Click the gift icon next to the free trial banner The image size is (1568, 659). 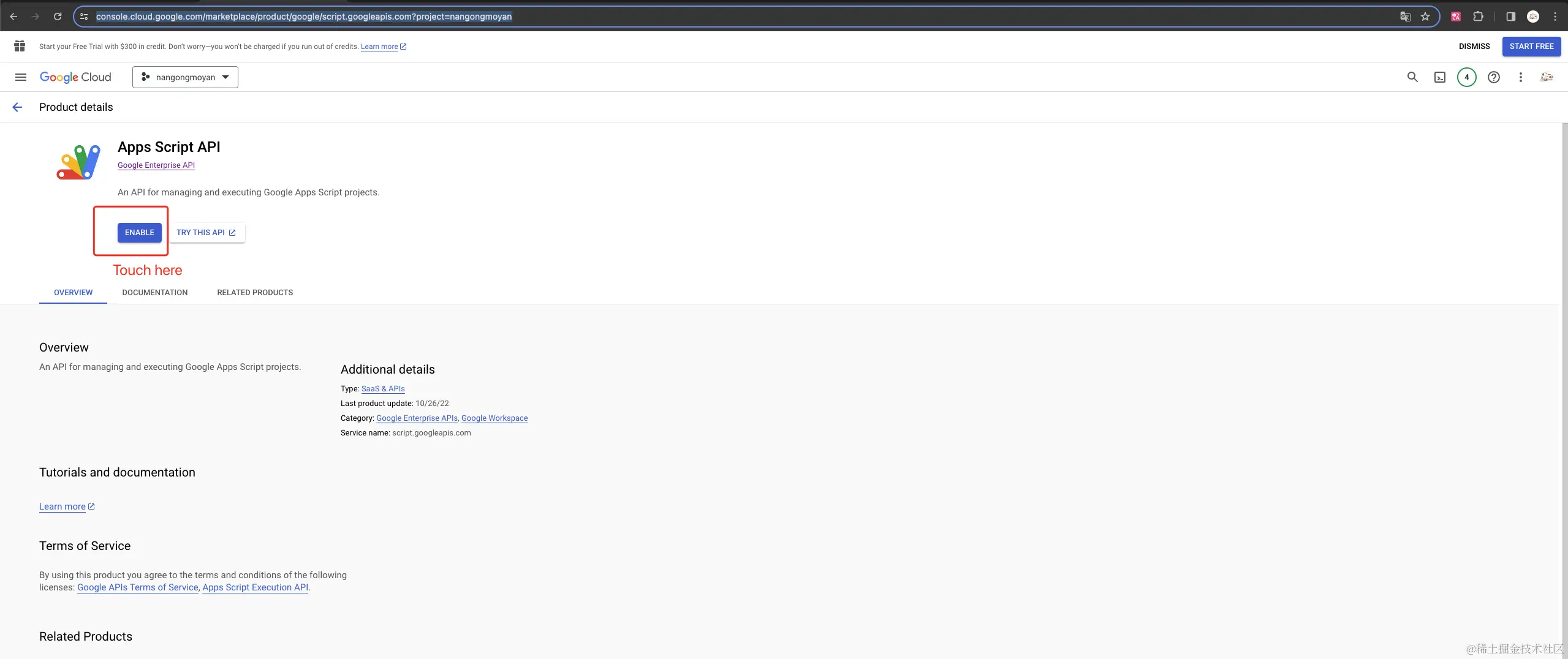[20, 46]
